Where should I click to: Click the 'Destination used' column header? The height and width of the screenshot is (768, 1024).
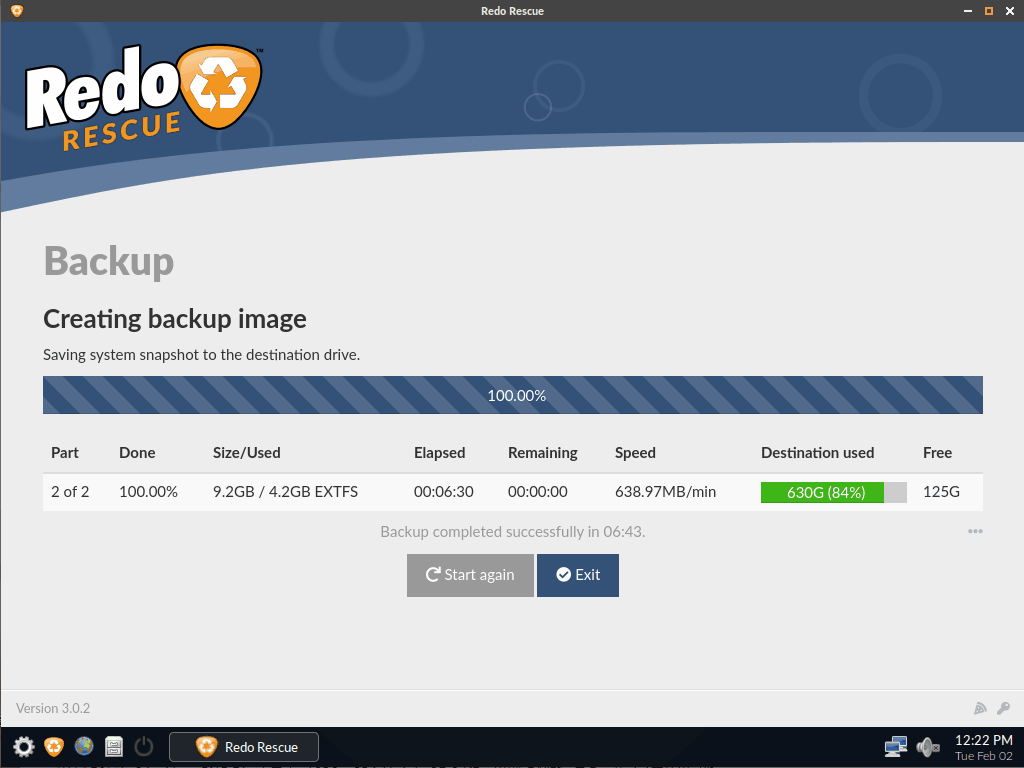[818, 453]
